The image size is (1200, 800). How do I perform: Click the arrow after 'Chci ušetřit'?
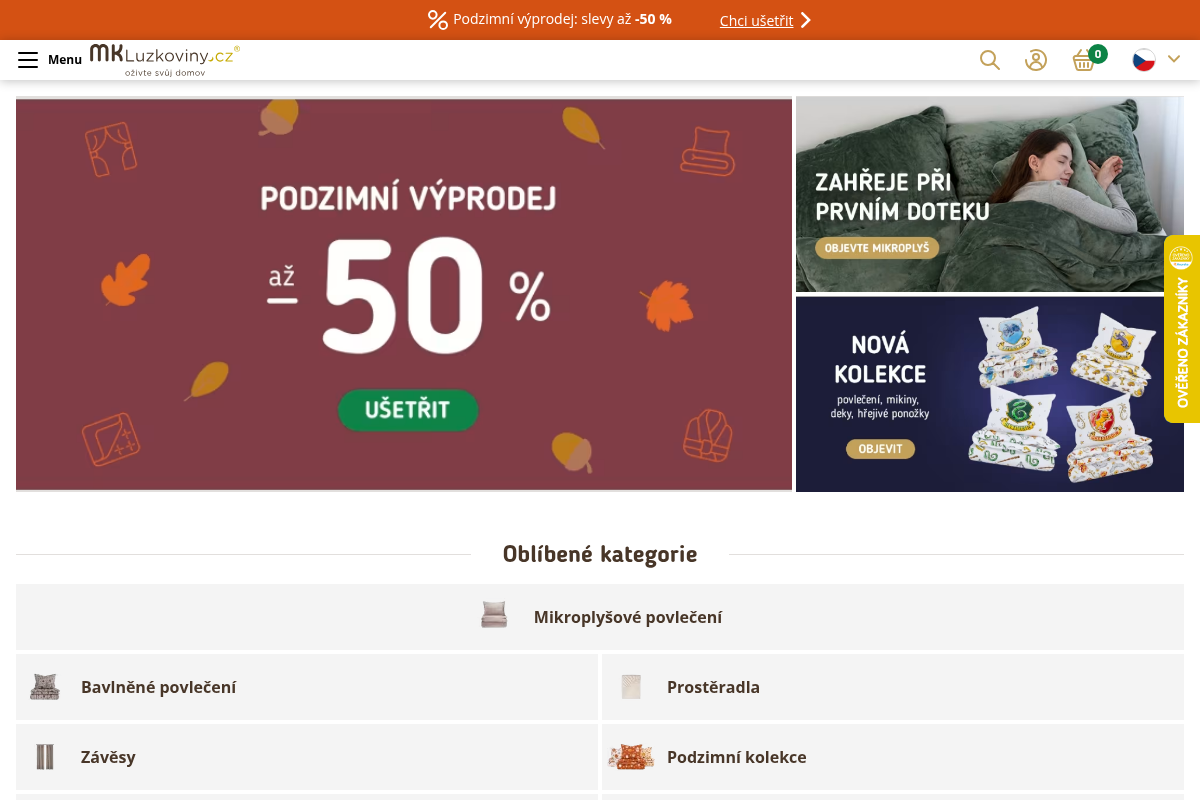pos(806,20)
